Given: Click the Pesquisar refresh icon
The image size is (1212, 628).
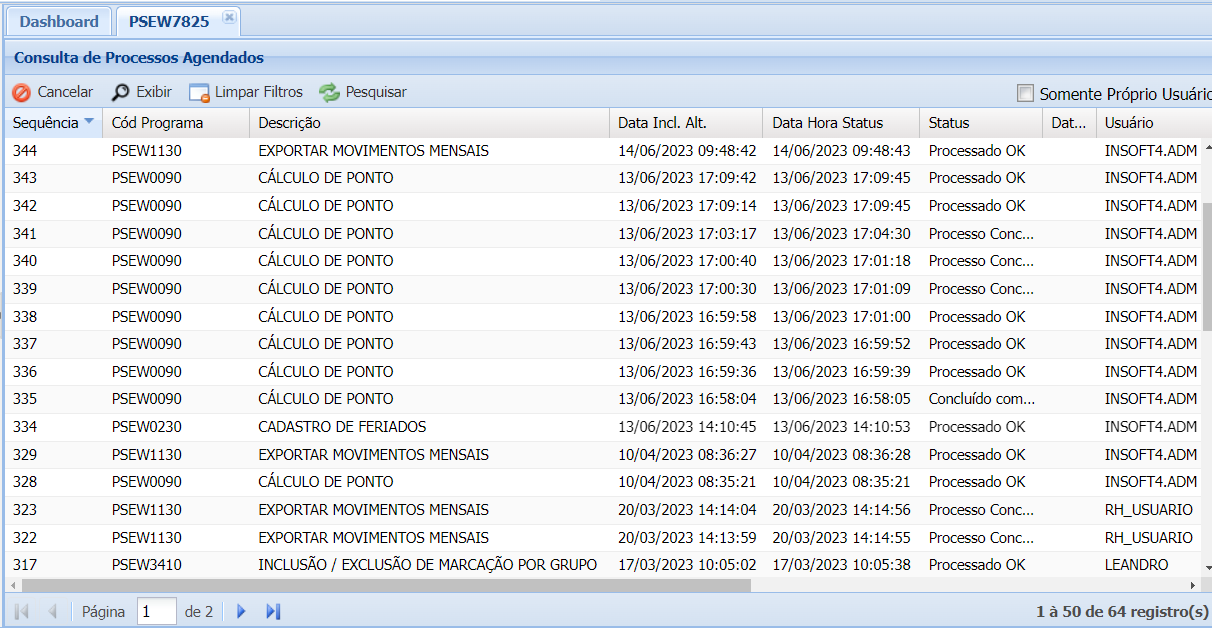Looking at the screenshot, I should point(330,93).
